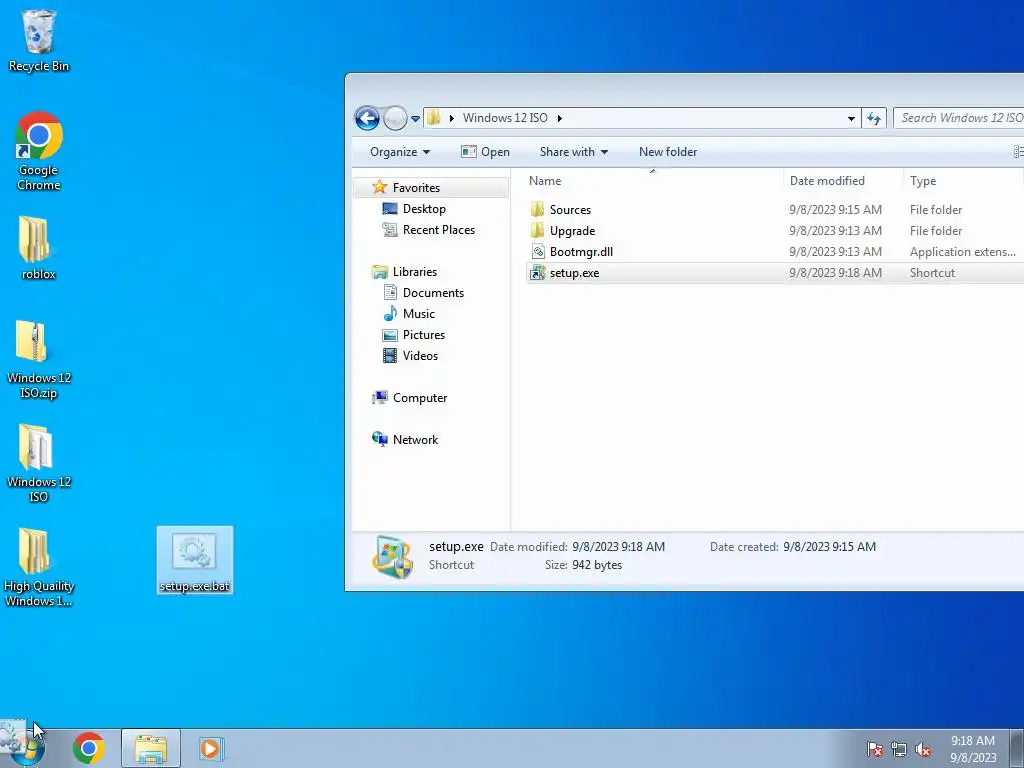Viewport: 1024px width, 768px height.
Task: Click the Refresh button in address bar
Action: (x=874, y=118)
